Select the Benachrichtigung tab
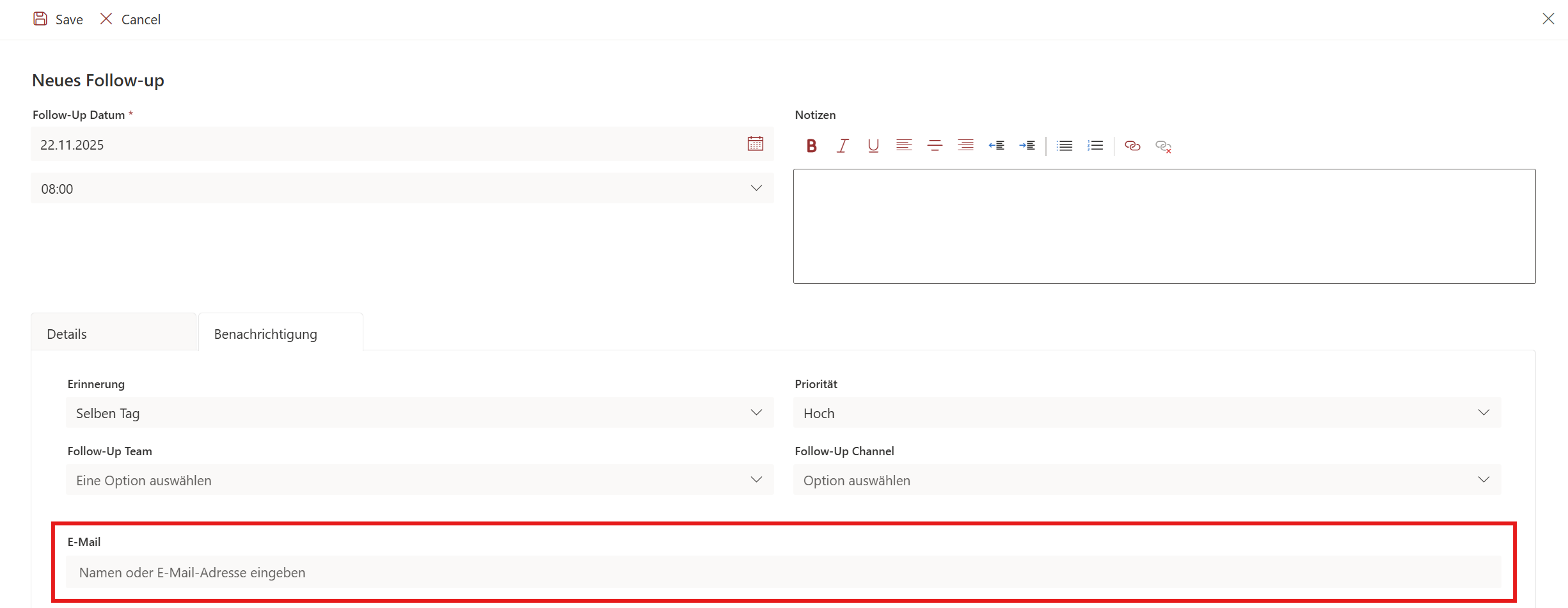 pyautogui.click(x=280, y=334)
